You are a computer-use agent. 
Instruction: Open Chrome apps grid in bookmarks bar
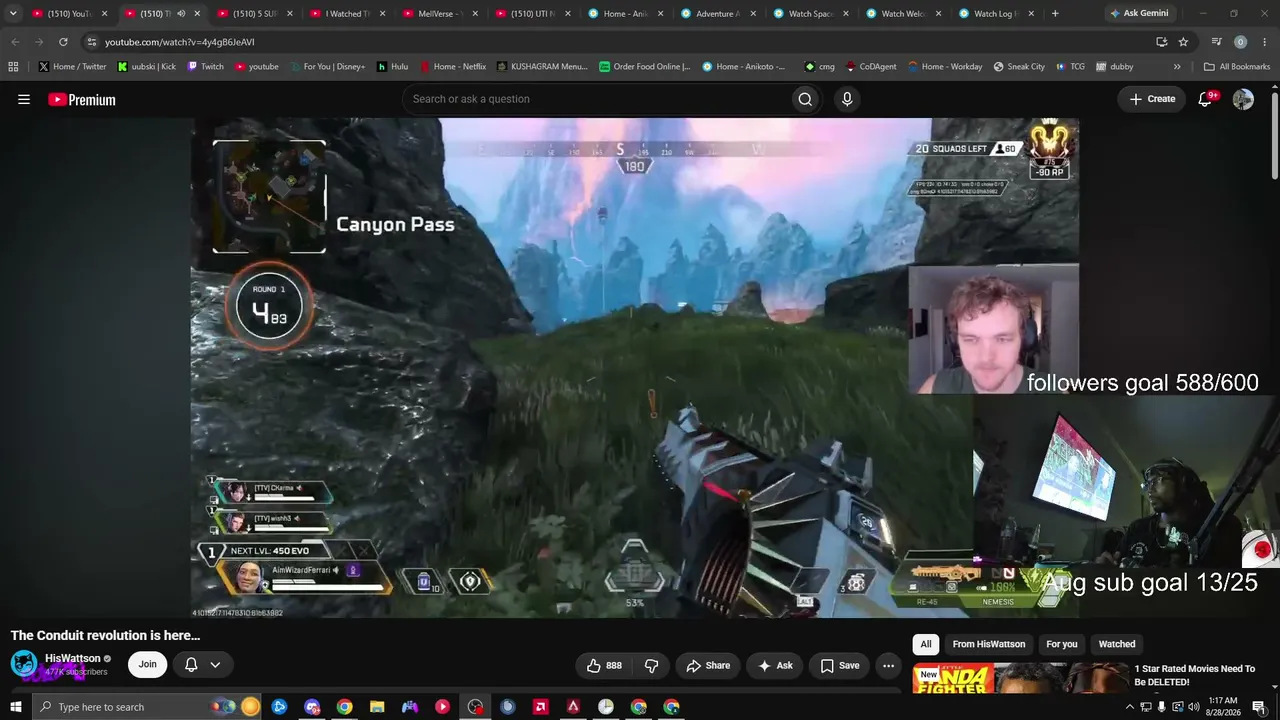[13, 67]
